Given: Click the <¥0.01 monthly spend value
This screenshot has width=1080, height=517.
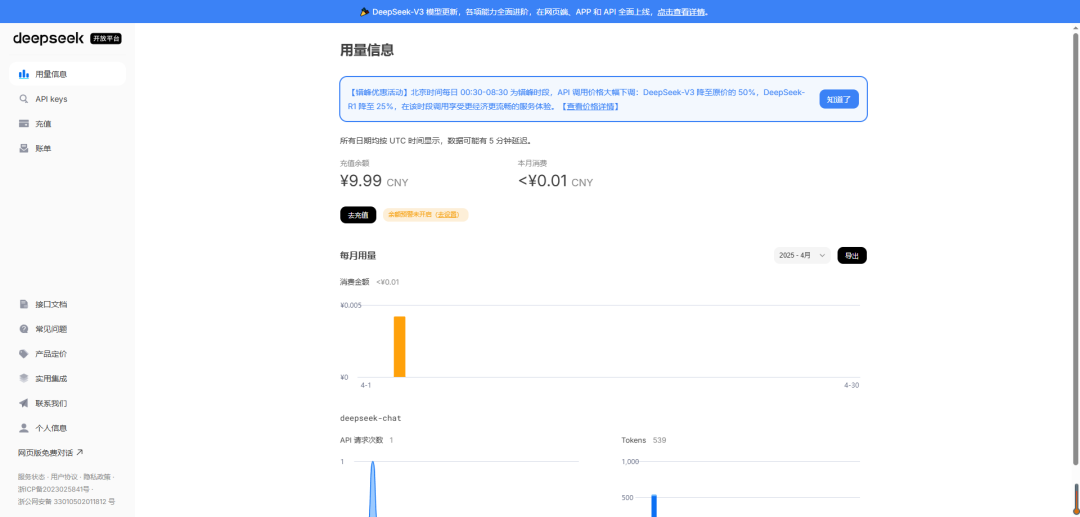Looking at the screenshot, I should point(543,181).
